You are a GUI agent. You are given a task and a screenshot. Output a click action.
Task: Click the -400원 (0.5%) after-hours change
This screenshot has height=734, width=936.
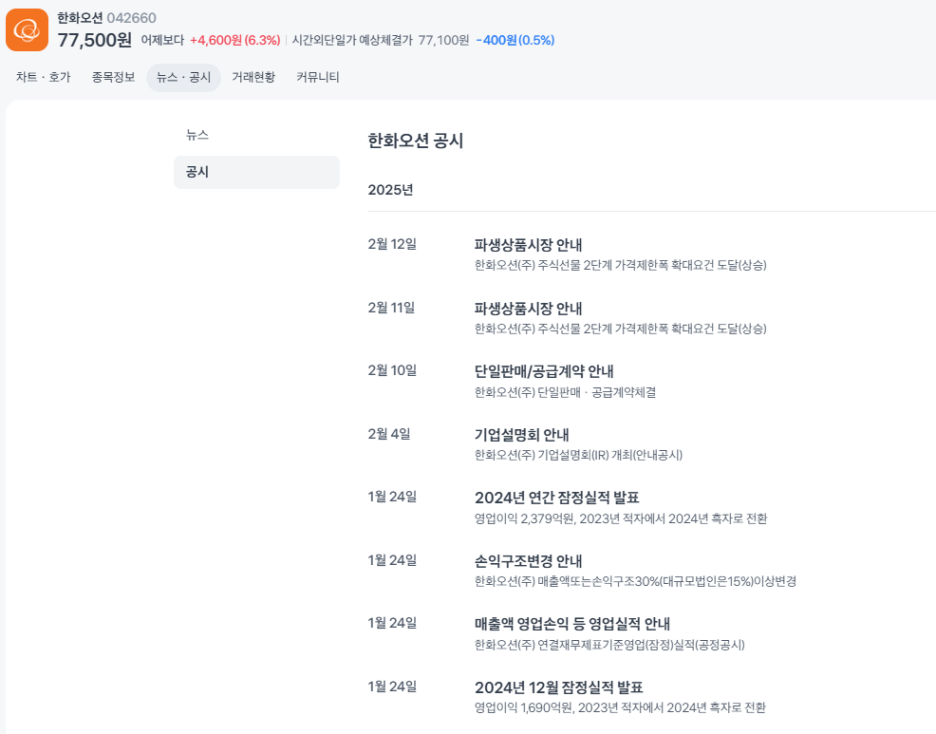tap(515, 40)
